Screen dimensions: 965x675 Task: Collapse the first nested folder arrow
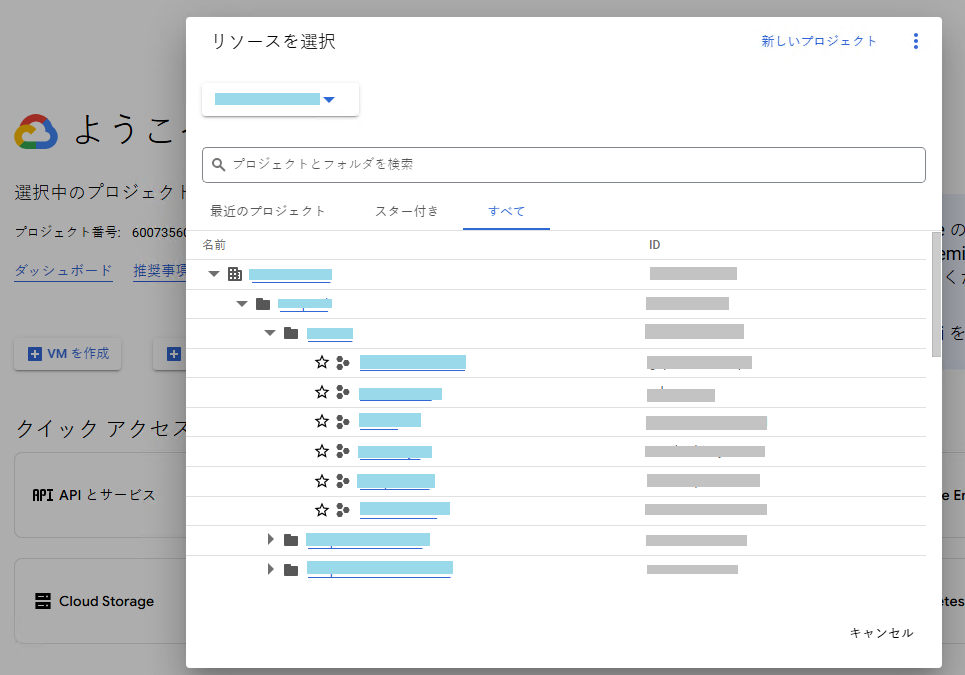(x=242, y=303)
